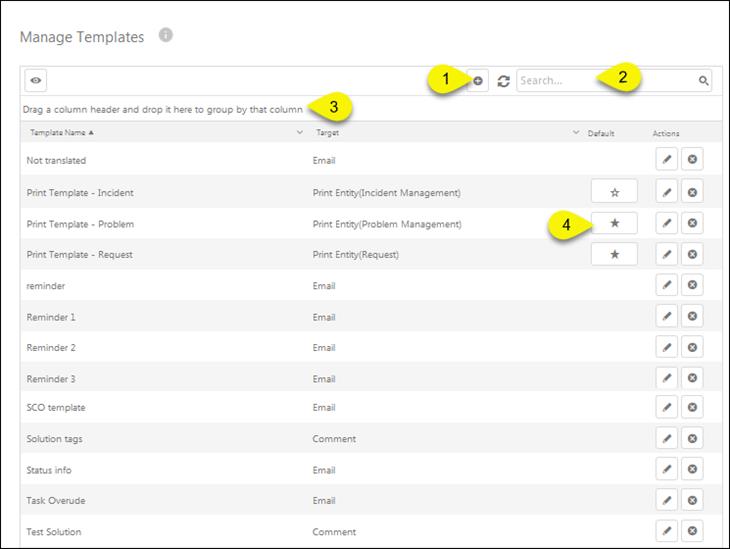The height and width of the screenshot is (549, 730).
Task: Toggle default star for Print Template - Request
Action: [x=614, y=254]
